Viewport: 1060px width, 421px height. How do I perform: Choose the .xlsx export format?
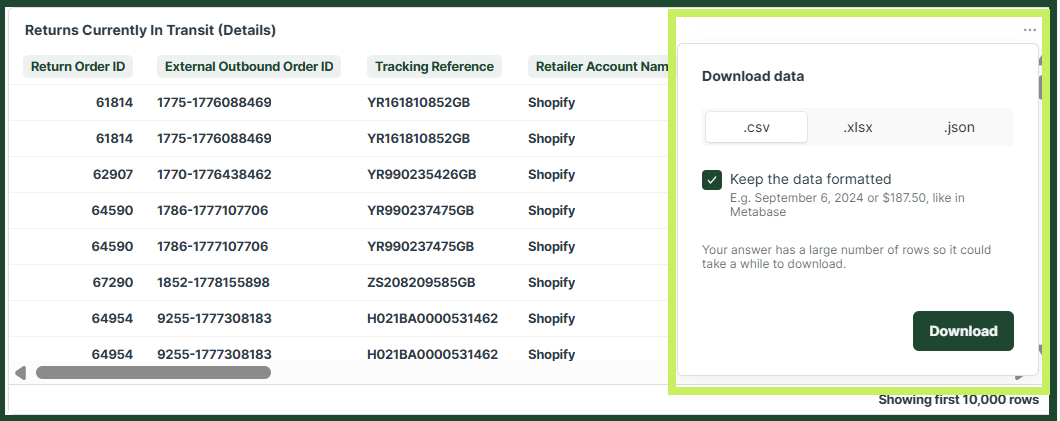(858, 127)
